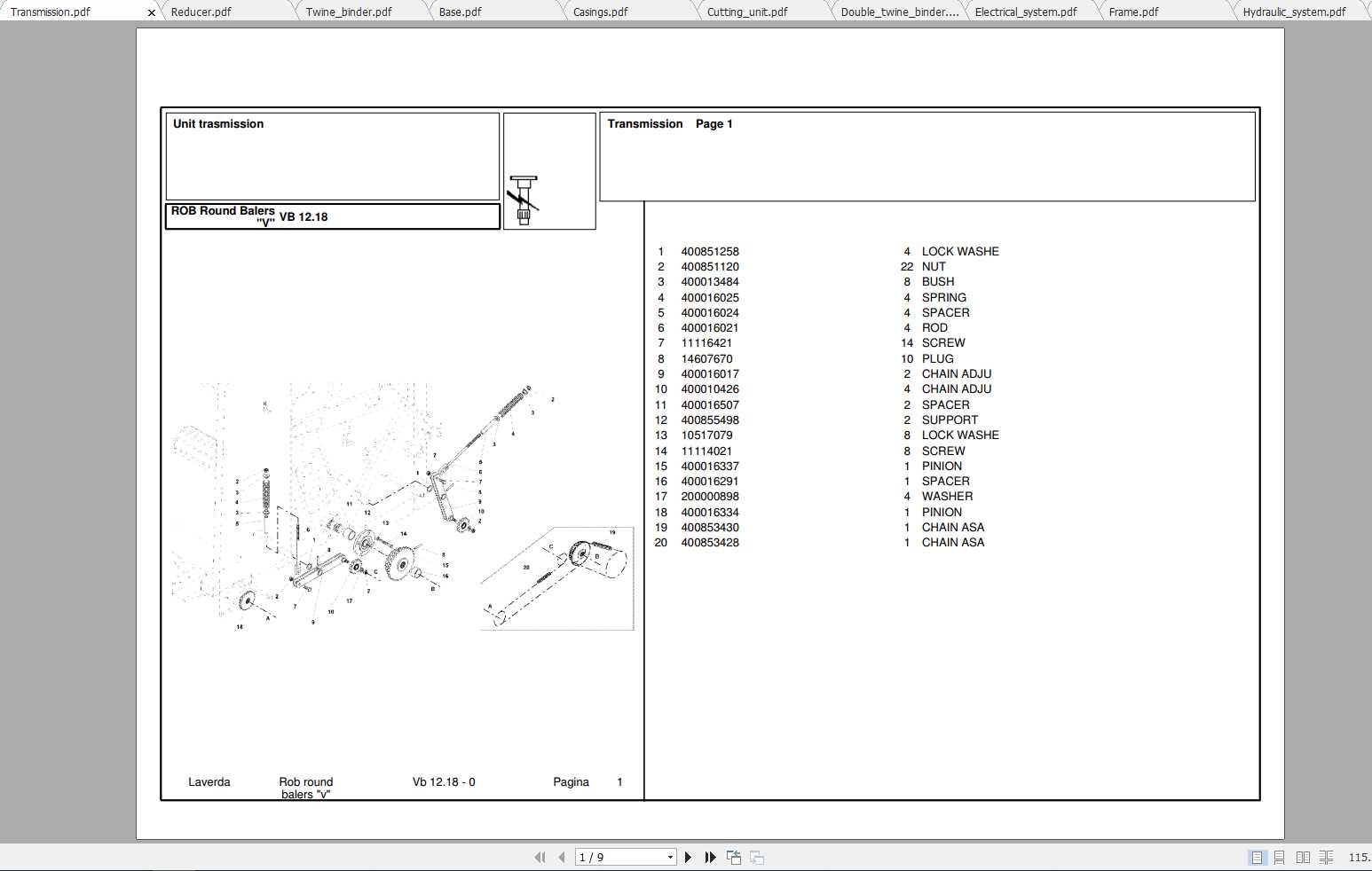
Task: Toggle facing pages layout
Action: point(1302,857)
